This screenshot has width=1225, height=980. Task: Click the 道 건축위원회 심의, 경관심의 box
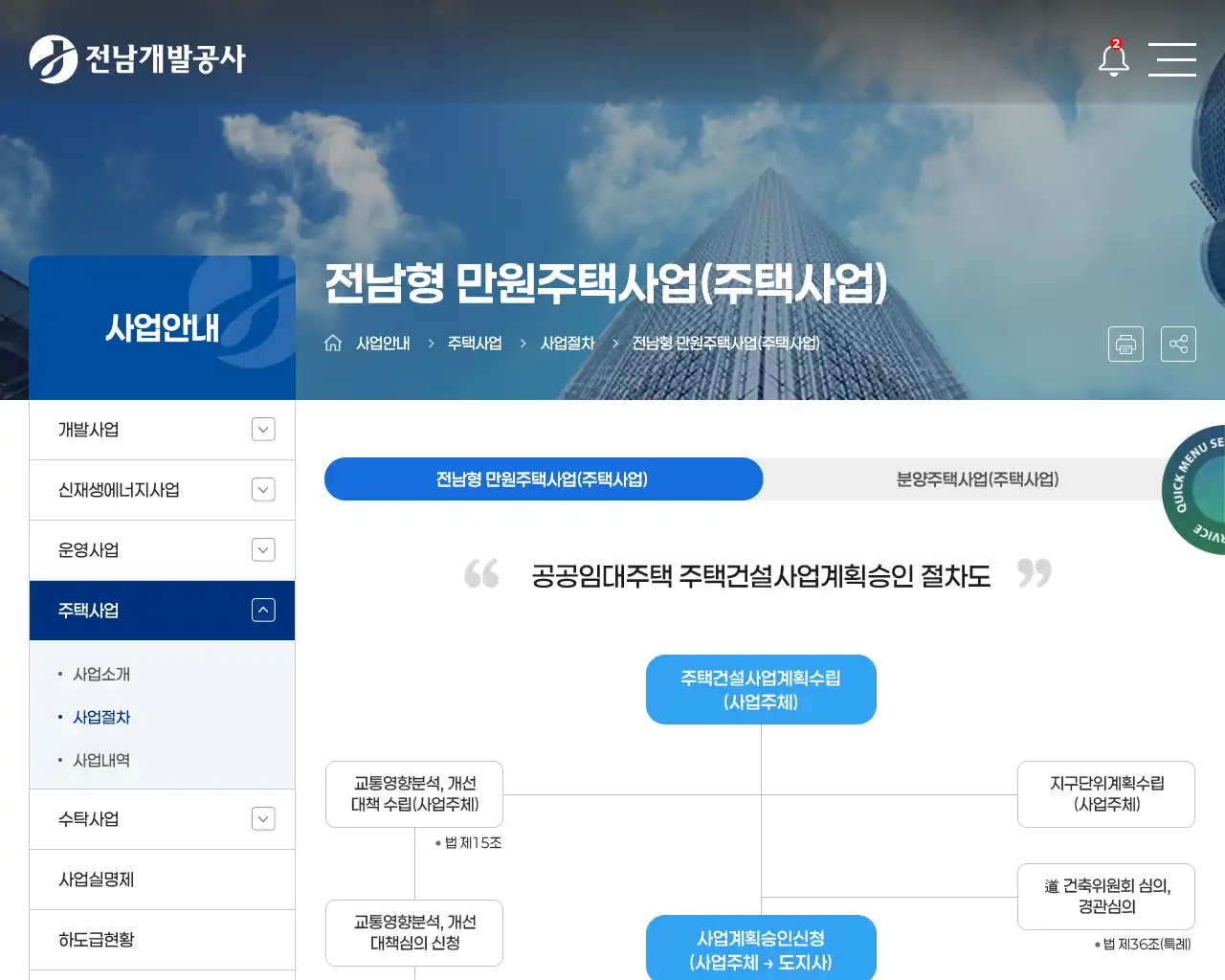pyautogui.click(x=1106, y=897)
